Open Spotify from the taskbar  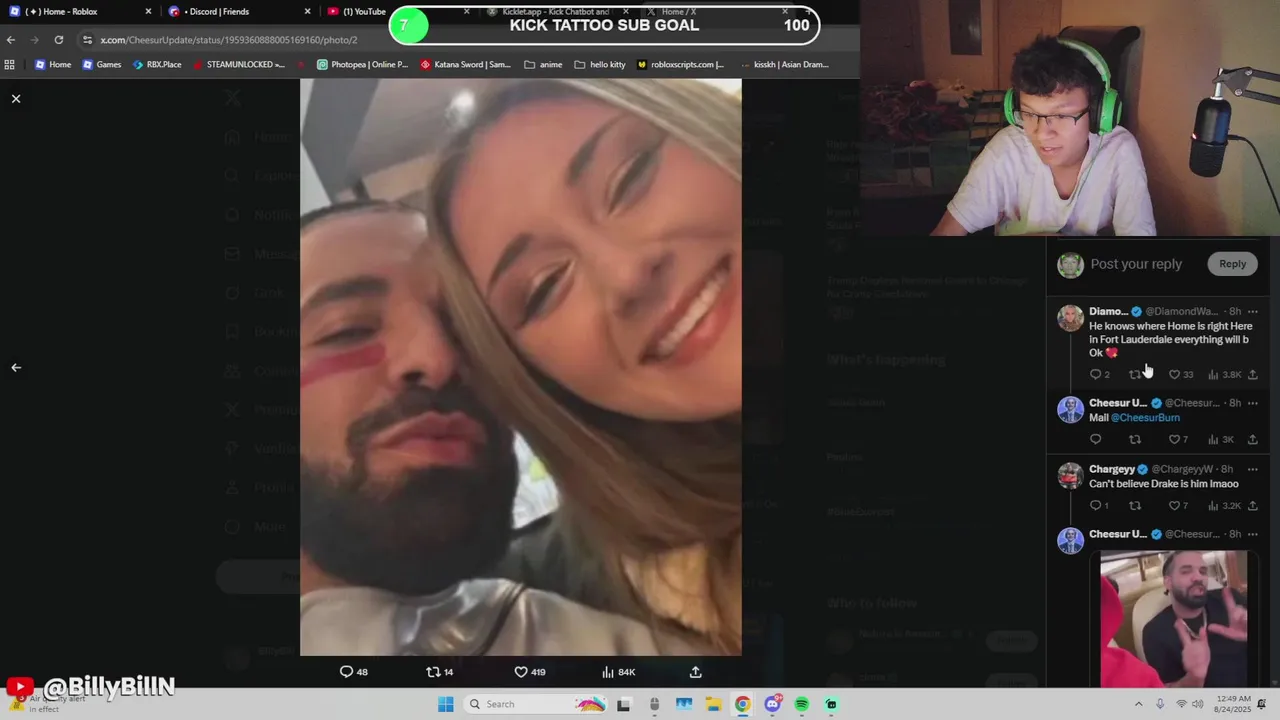(802, 704)
